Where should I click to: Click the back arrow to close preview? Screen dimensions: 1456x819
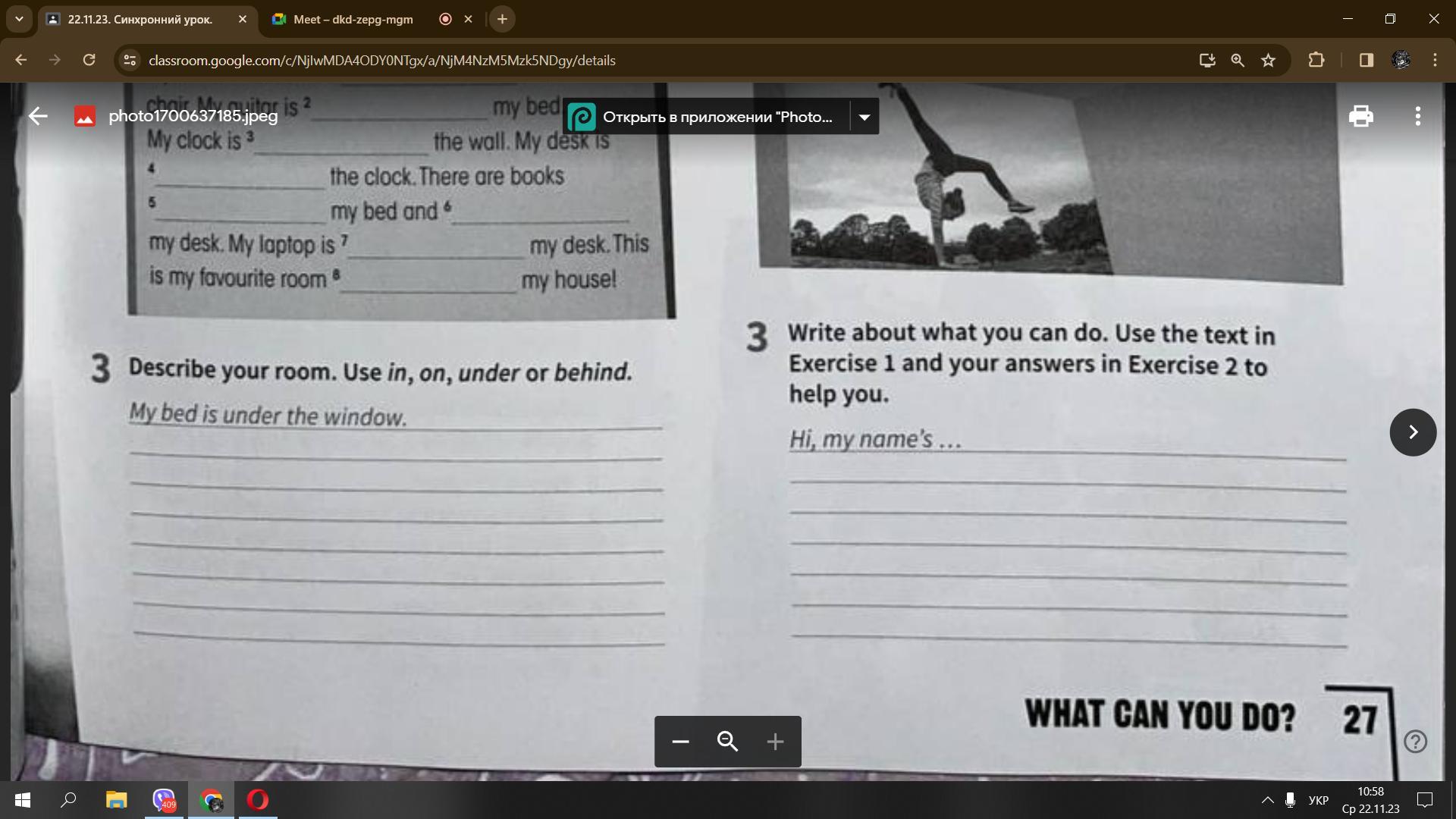[38, 116]
